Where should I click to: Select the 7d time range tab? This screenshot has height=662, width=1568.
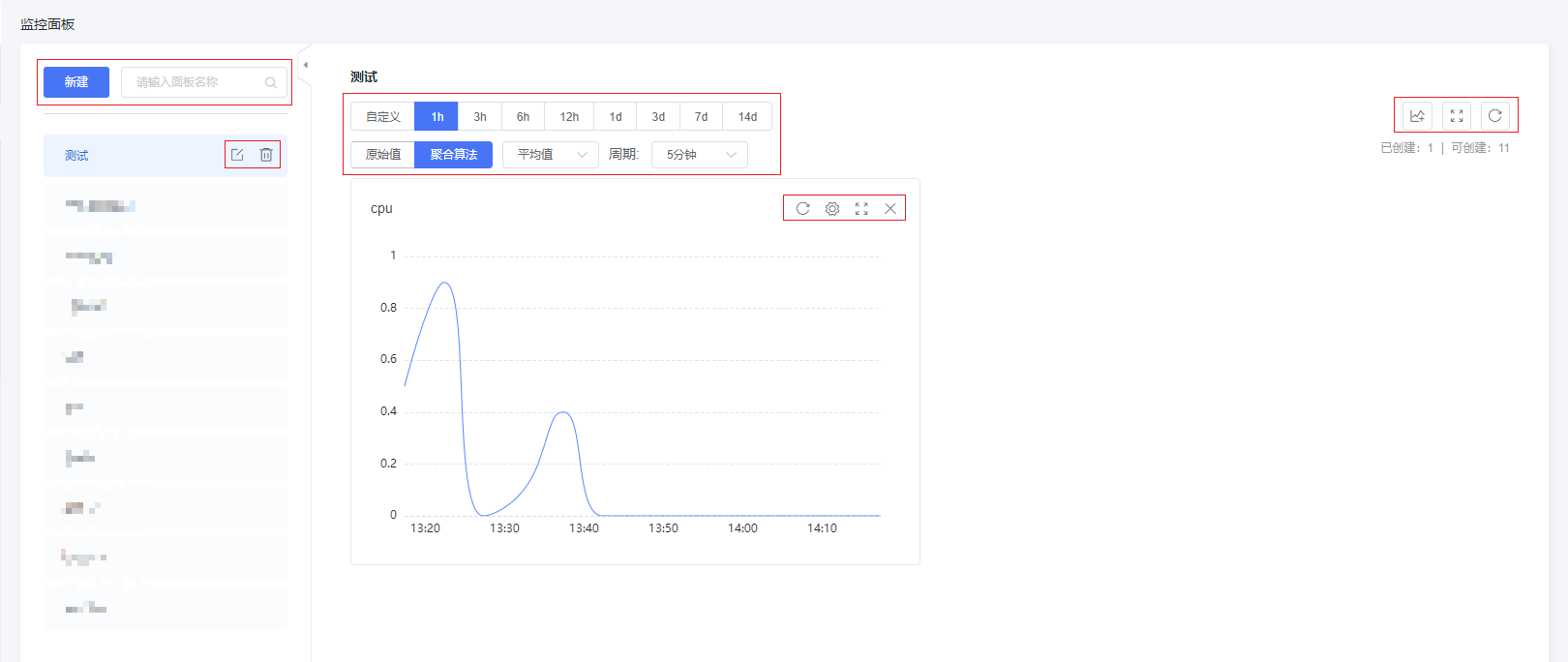coord(701,117)
